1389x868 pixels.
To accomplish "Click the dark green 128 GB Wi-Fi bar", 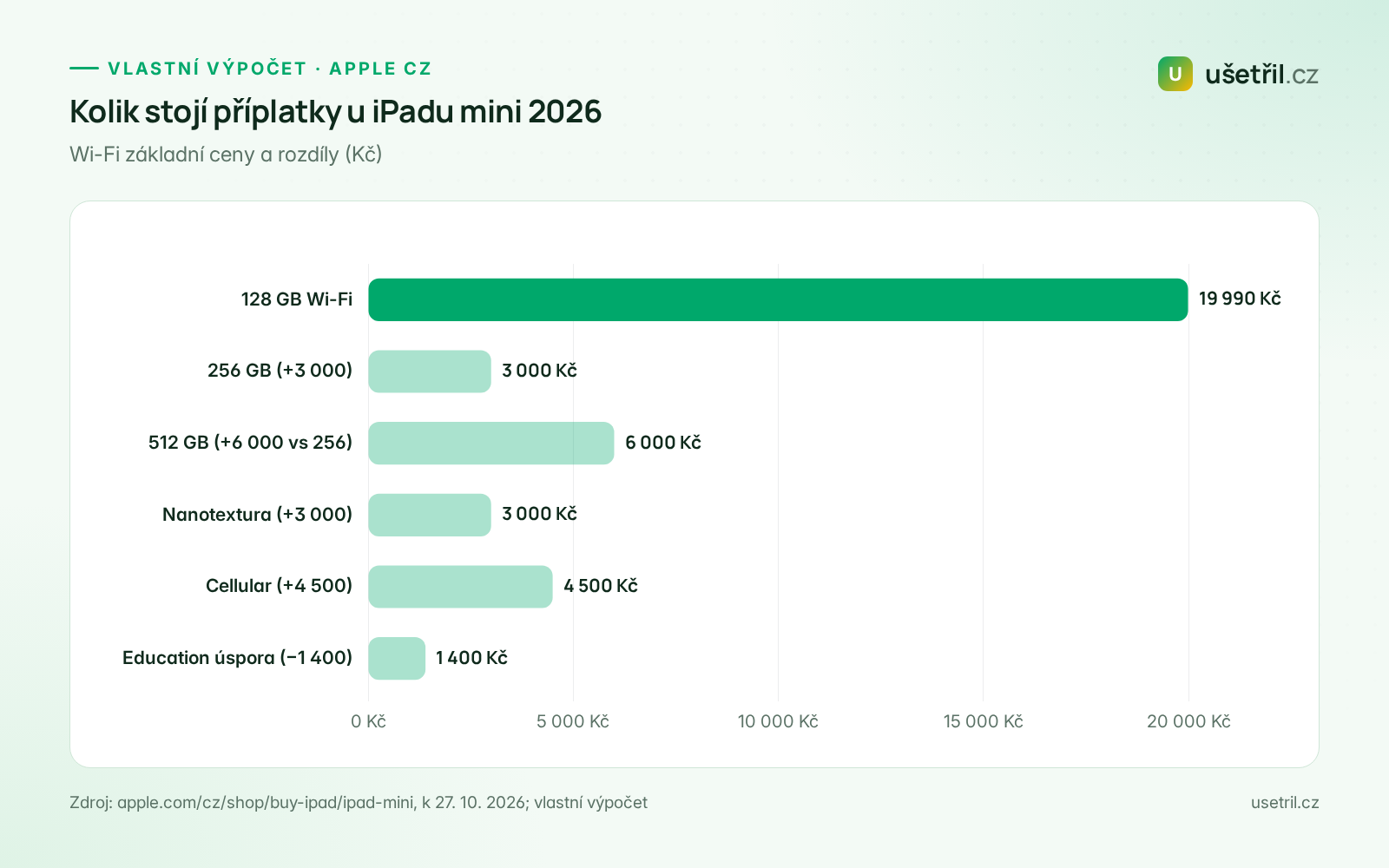I will point(778,299).
